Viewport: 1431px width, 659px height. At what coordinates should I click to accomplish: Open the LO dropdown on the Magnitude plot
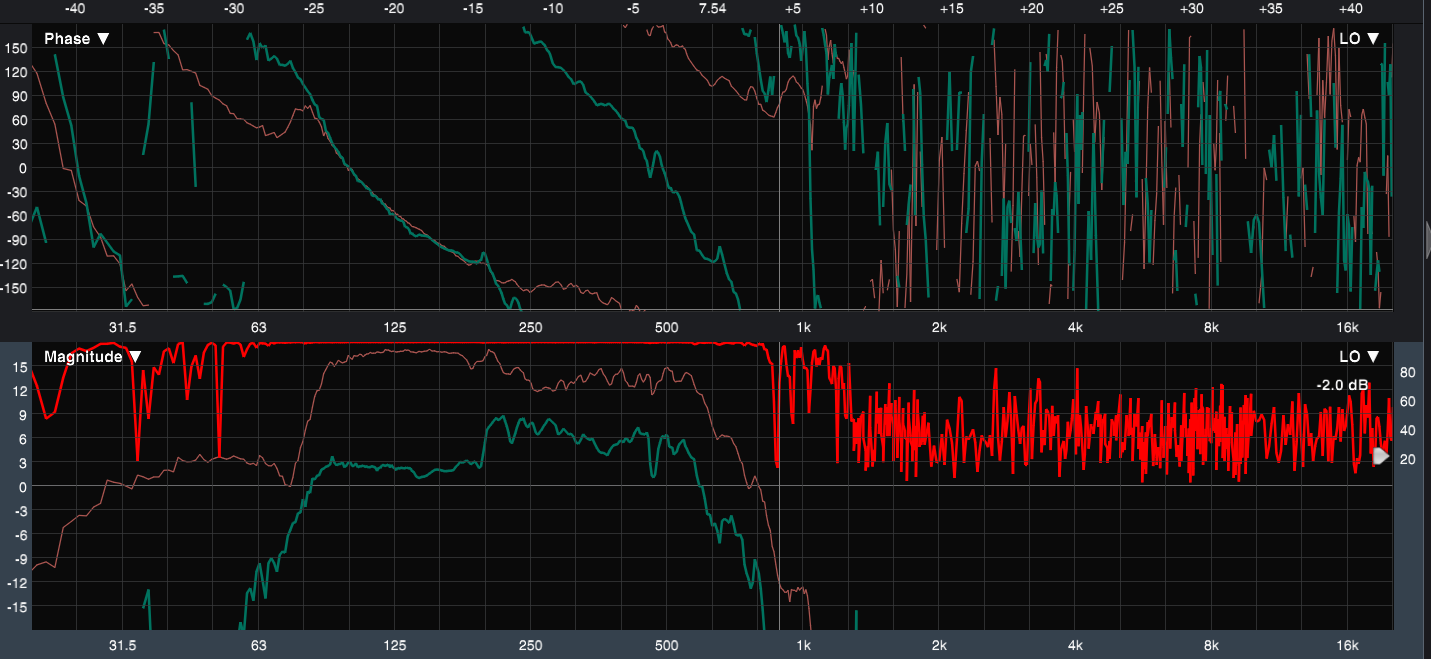1359,357
